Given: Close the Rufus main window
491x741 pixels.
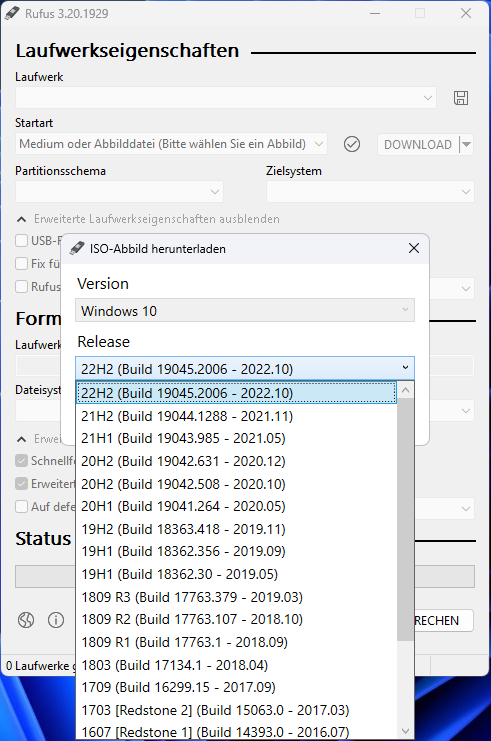Looking at the screenshot, I should click(x=466, y=13).
